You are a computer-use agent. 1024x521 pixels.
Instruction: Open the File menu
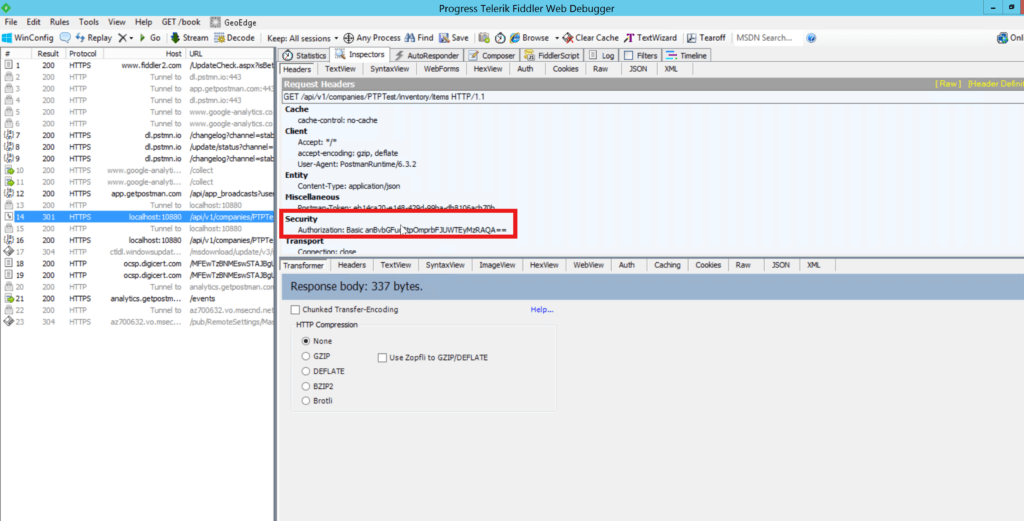pyautogui.click(x=10, y=22)
